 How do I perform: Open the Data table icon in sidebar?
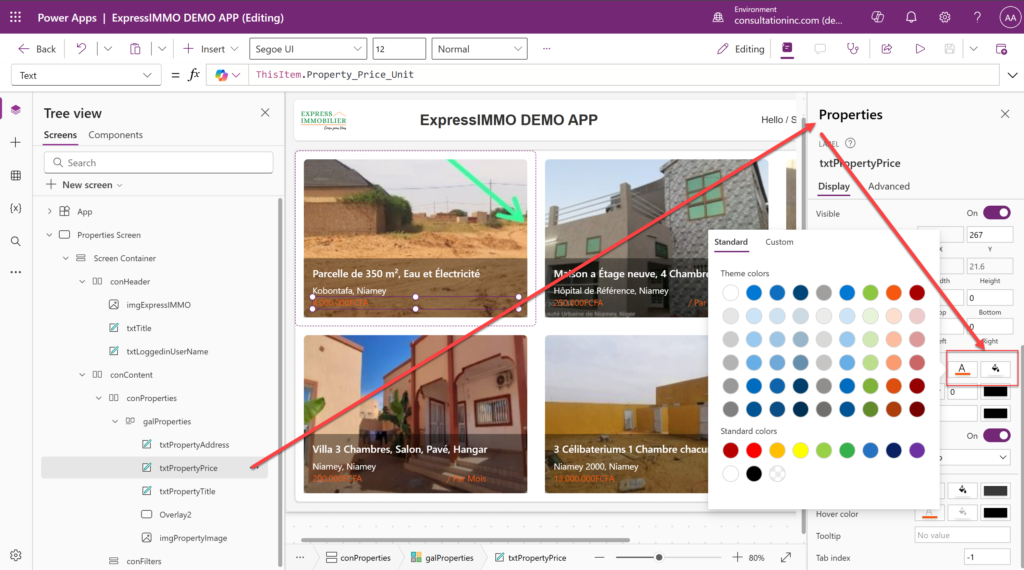click(x=16, y=176)
